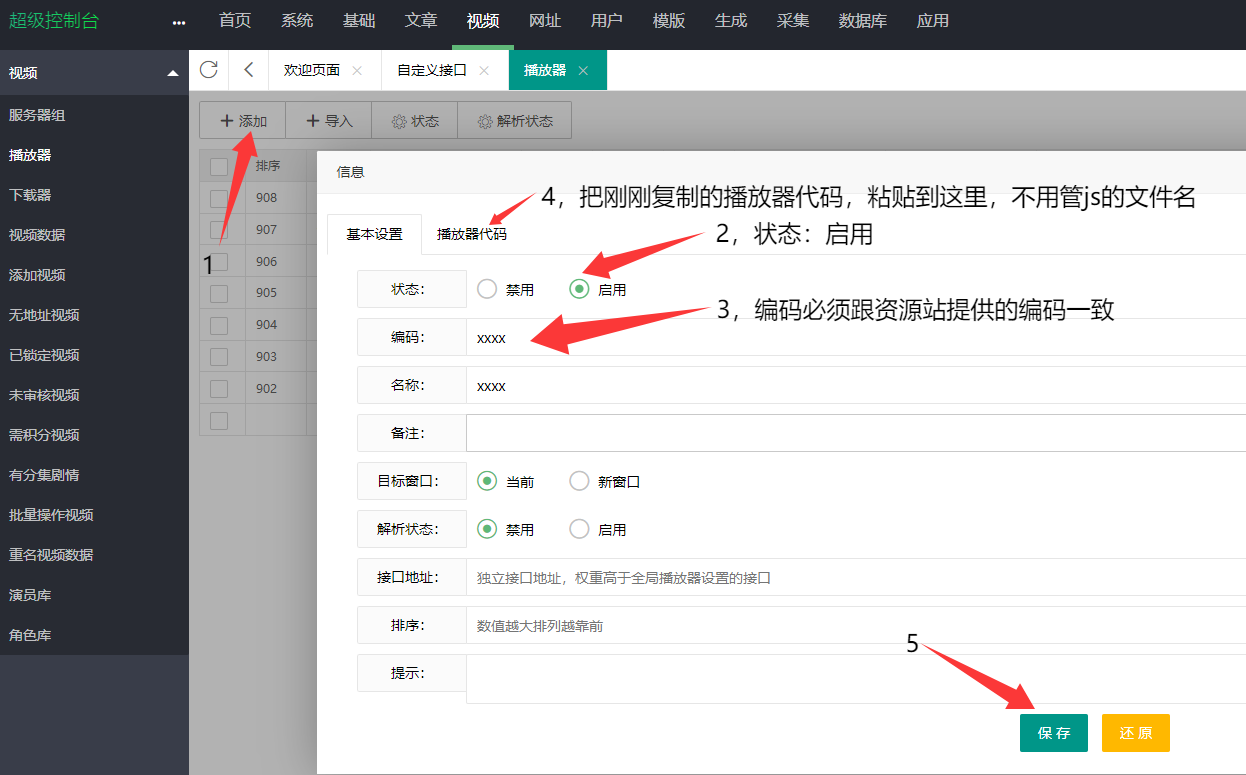Close the 欢迎页面 tab

pyautogui.click(x=357, y=71)
